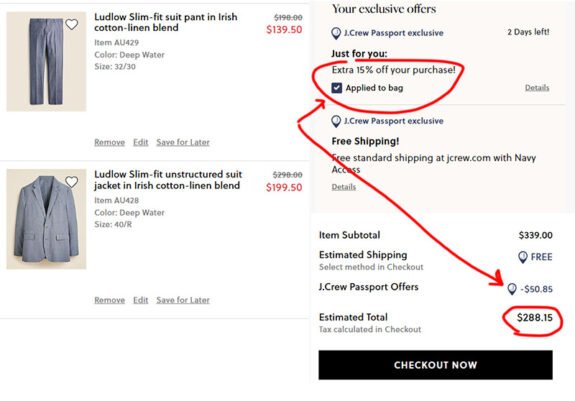Favorite the suit jacket with heart icon
The height and width of the screenshot is (401, 575).
pyautogui.click(x=72, y=182)
